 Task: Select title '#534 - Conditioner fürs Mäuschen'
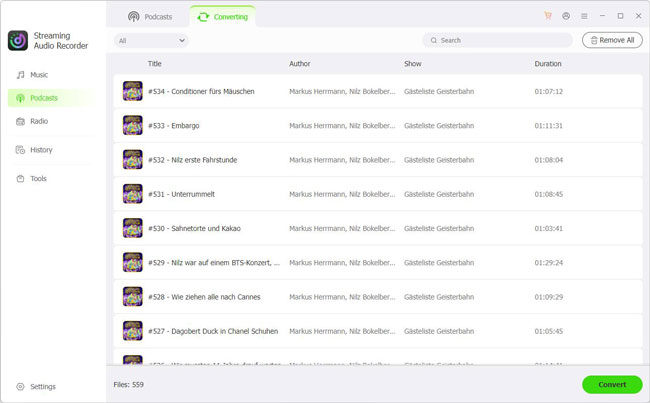coord(201,91)
